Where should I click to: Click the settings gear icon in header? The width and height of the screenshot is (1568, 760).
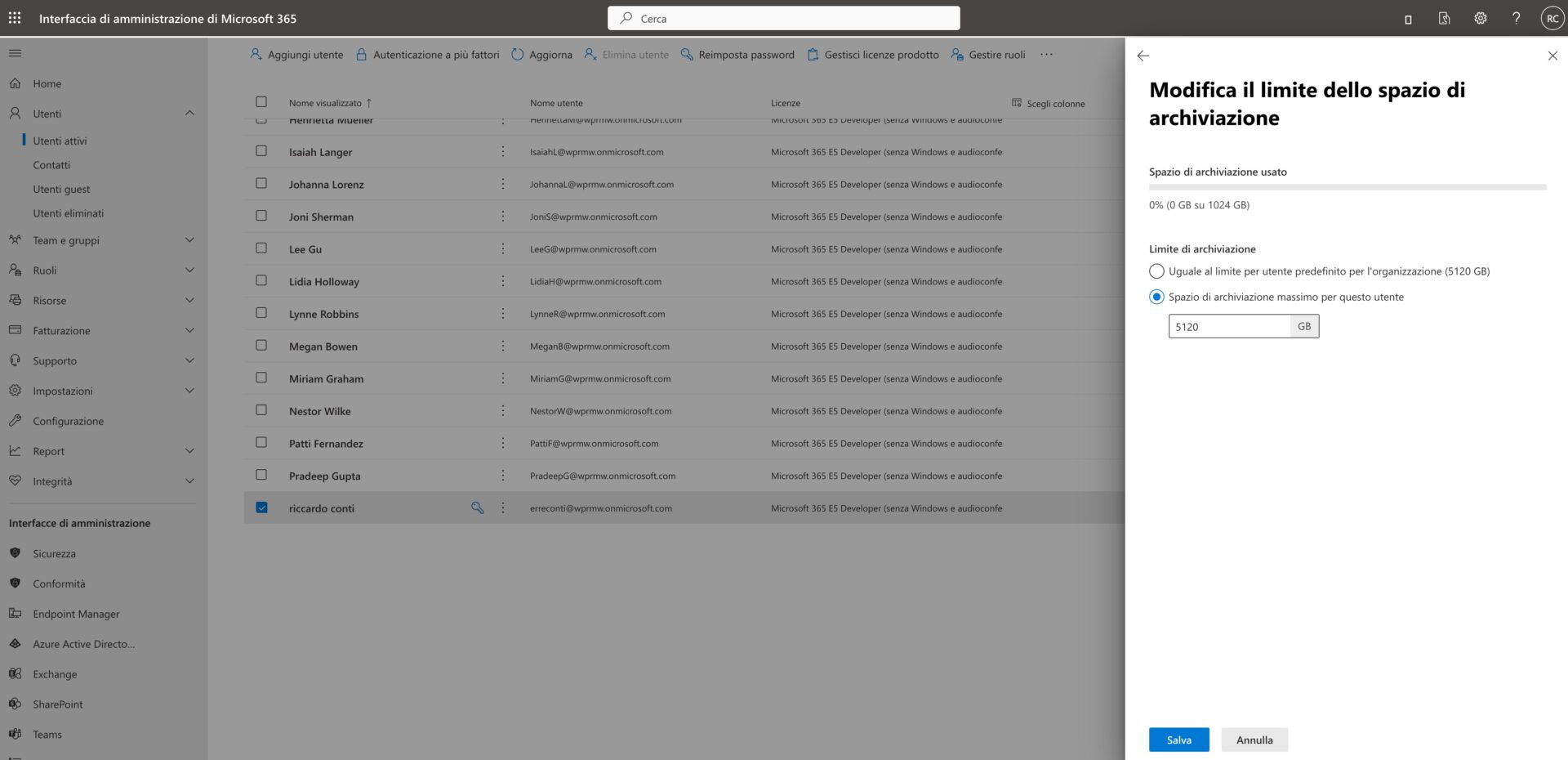click(1480, 18)
